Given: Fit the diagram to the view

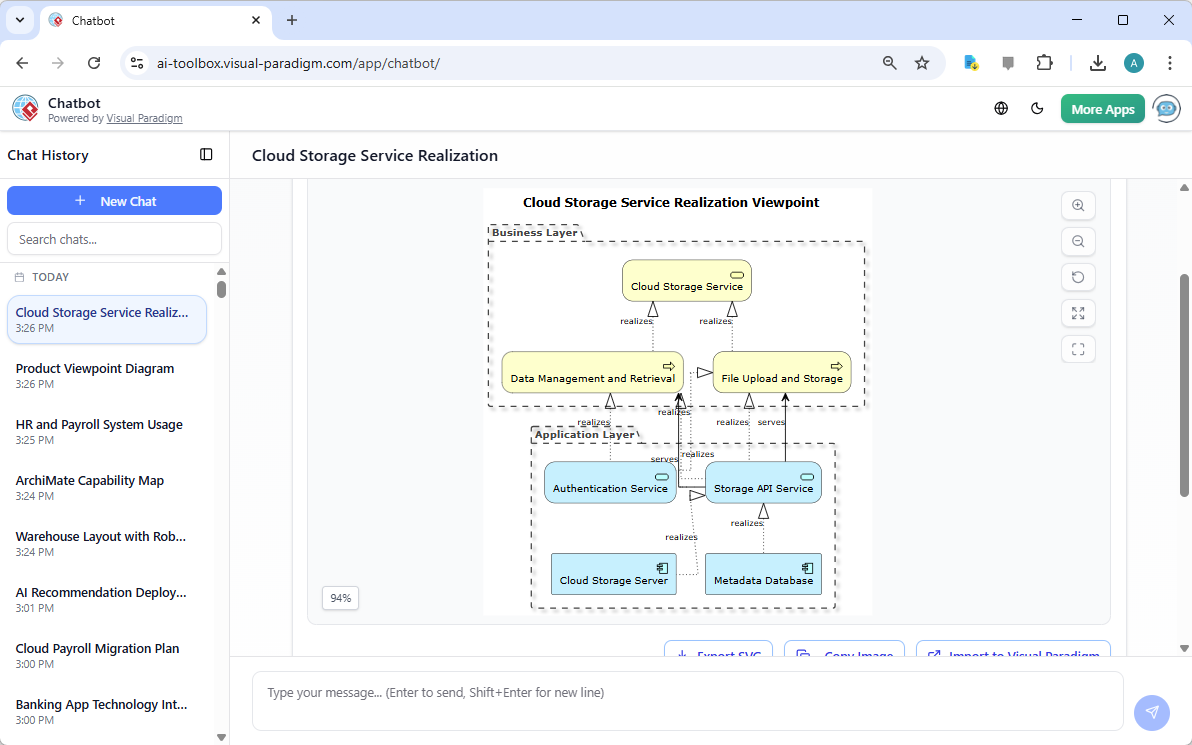Looking at the screenshot, I should [x=1078, y=349].
